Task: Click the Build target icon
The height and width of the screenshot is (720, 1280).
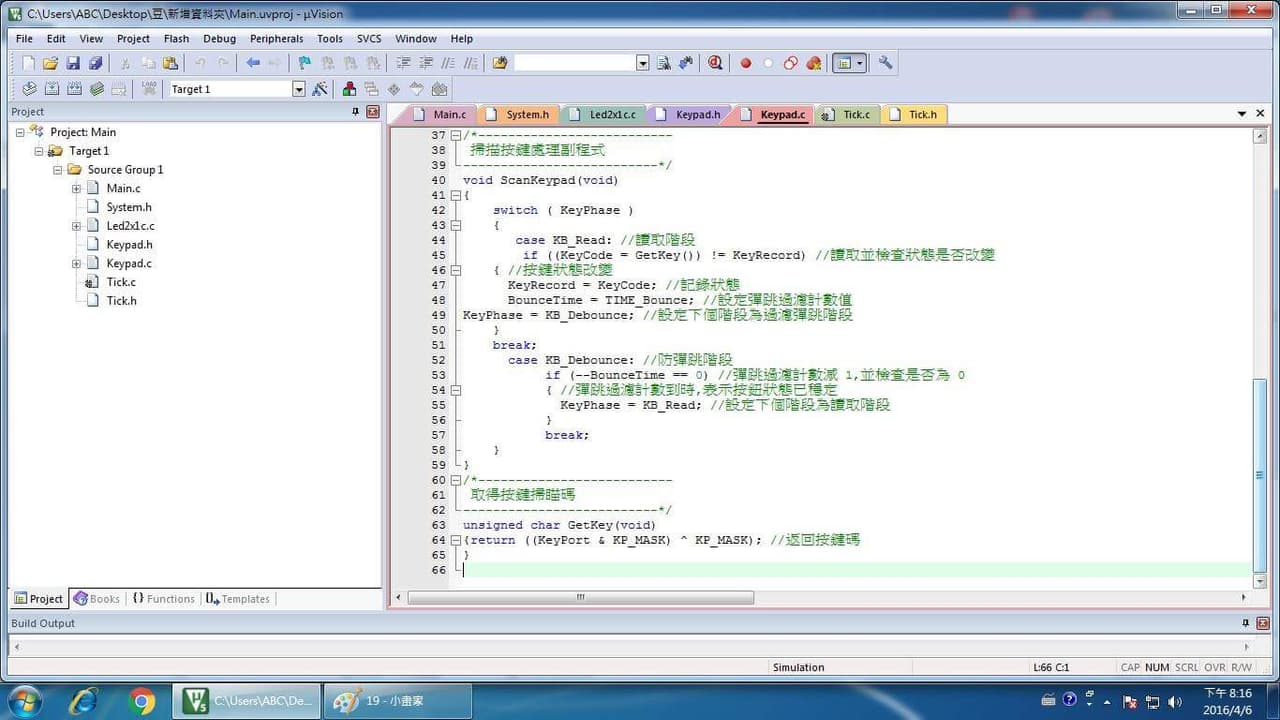Action: [52, 89]
